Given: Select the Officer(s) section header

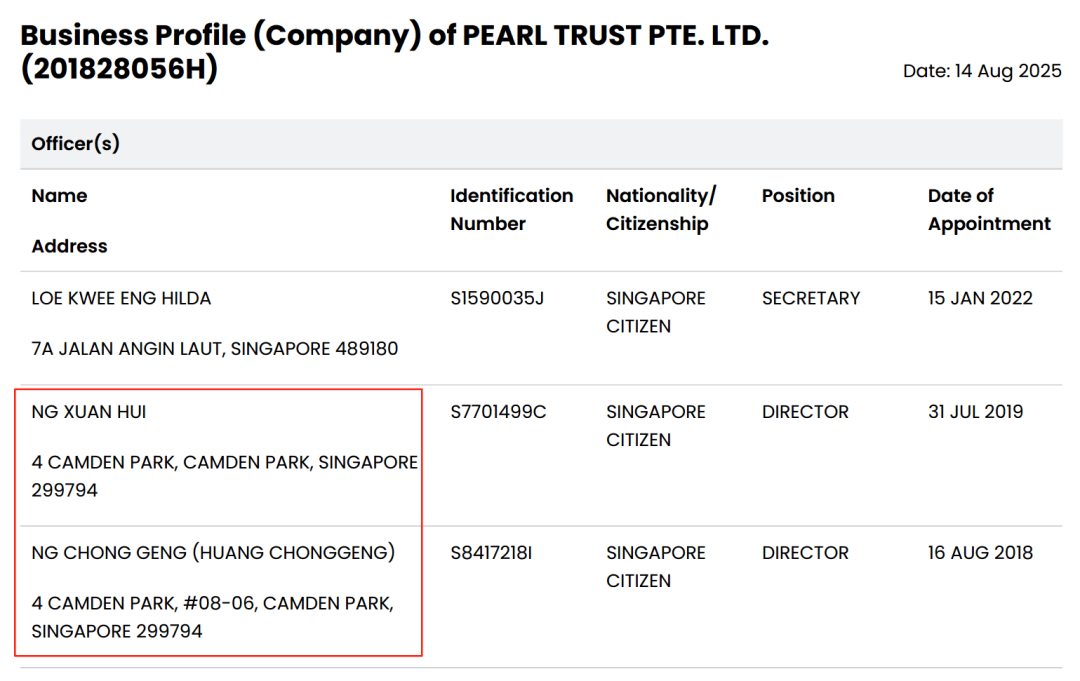Looking at the screenshot, I should [x=76, y=144].
